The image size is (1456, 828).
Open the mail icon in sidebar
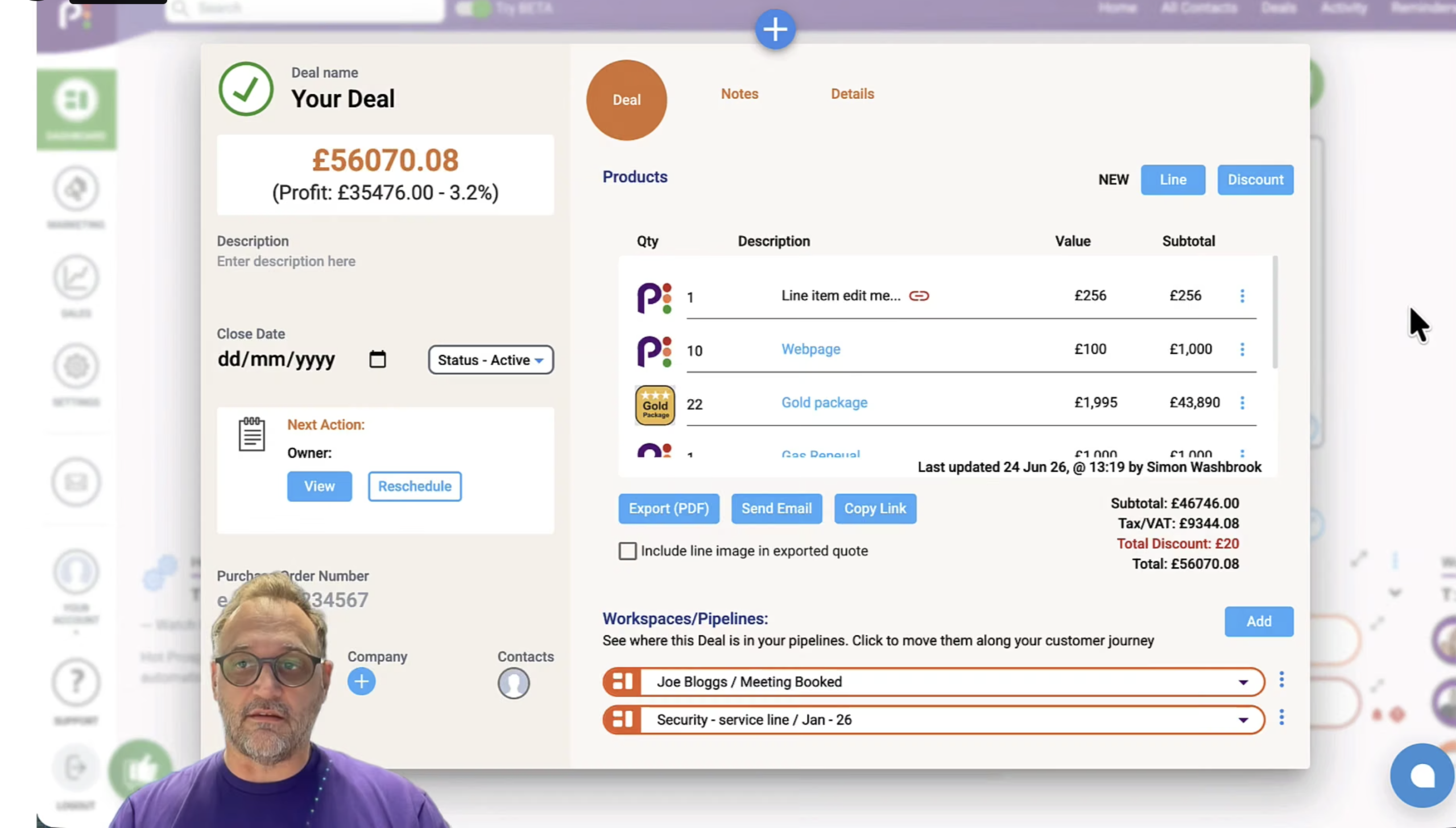point(76,482)
